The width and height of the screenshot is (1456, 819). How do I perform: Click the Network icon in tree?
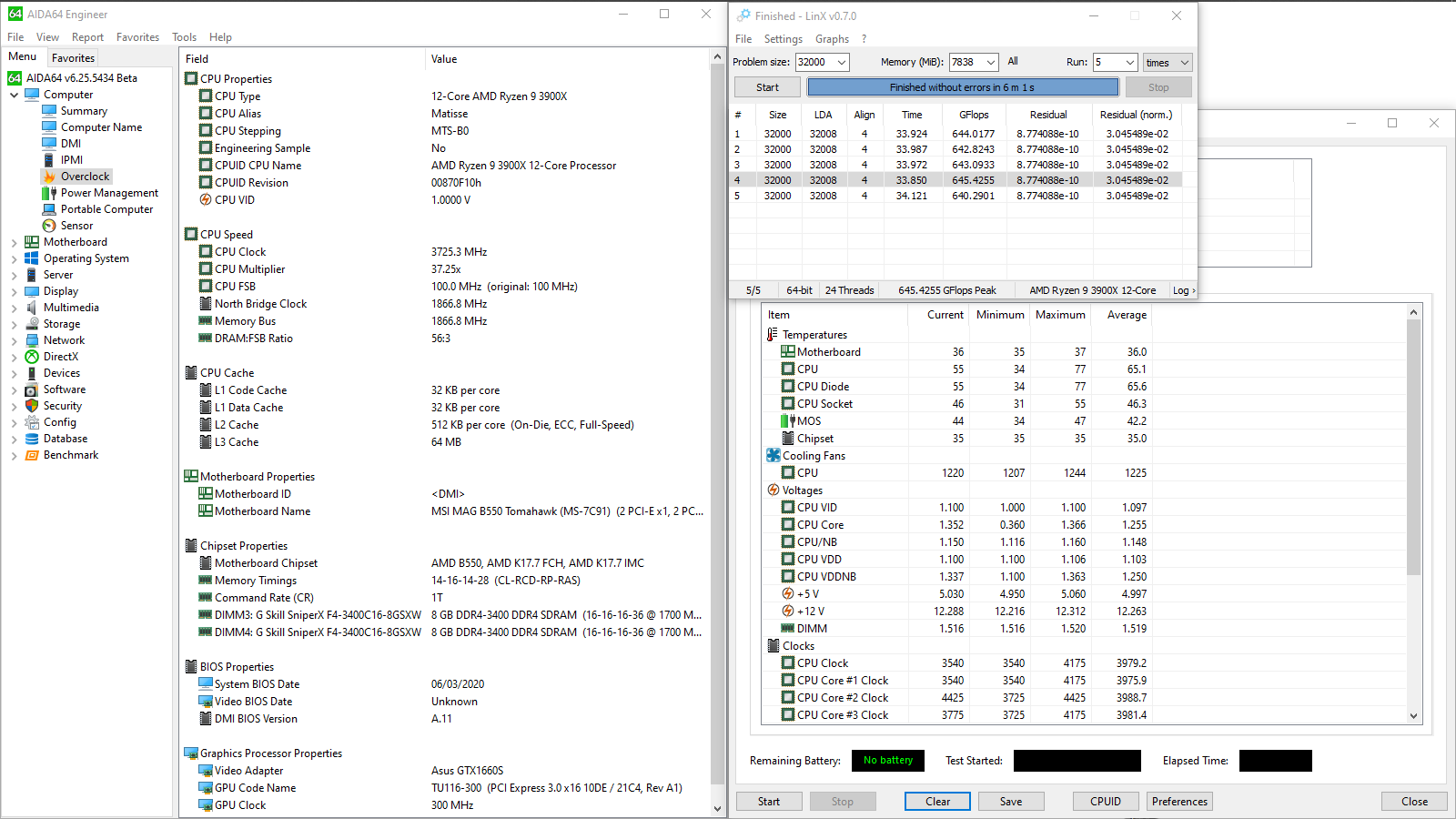(x=32, y=340)
